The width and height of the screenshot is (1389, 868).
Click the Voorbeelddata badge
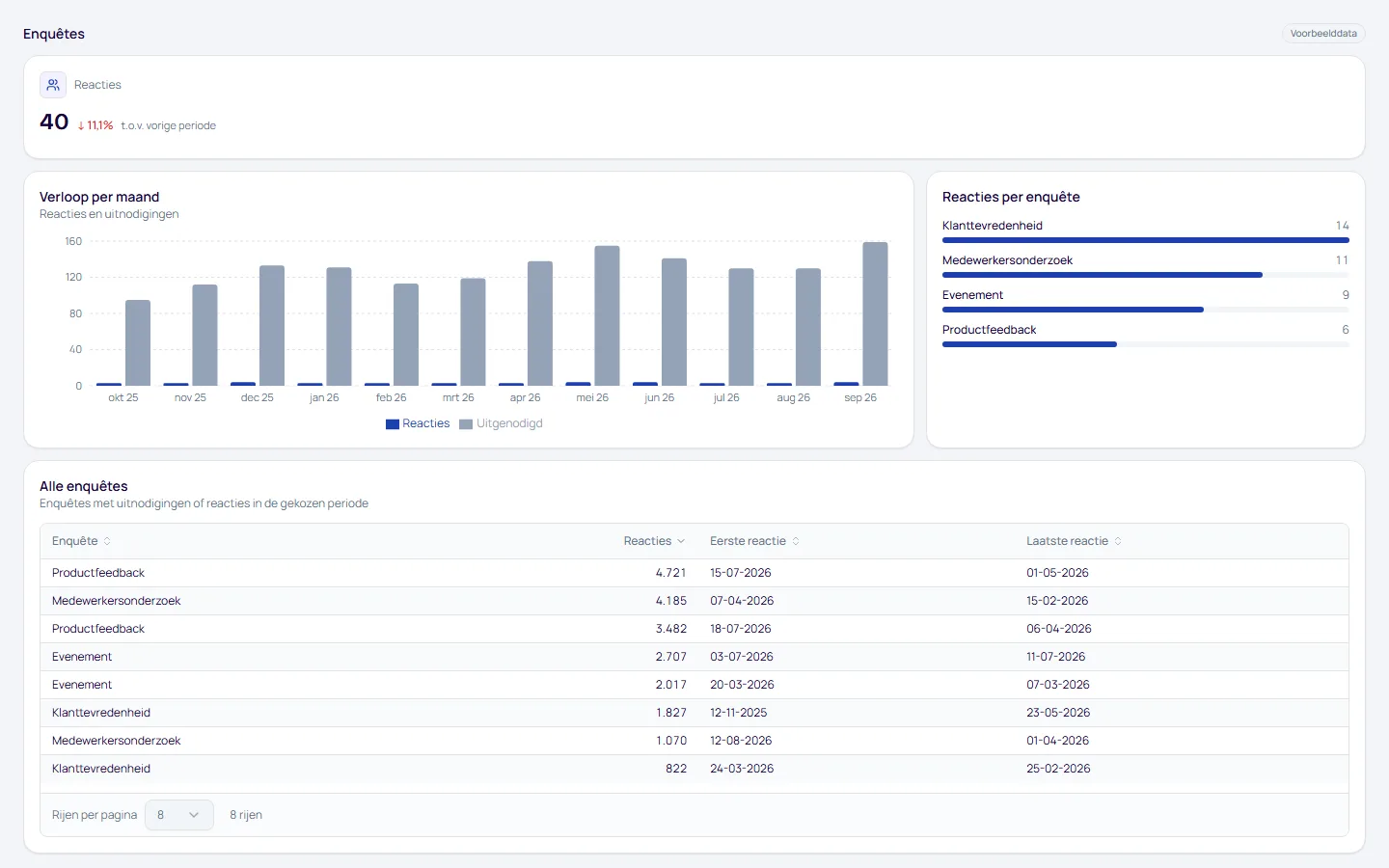point(1323,34)
